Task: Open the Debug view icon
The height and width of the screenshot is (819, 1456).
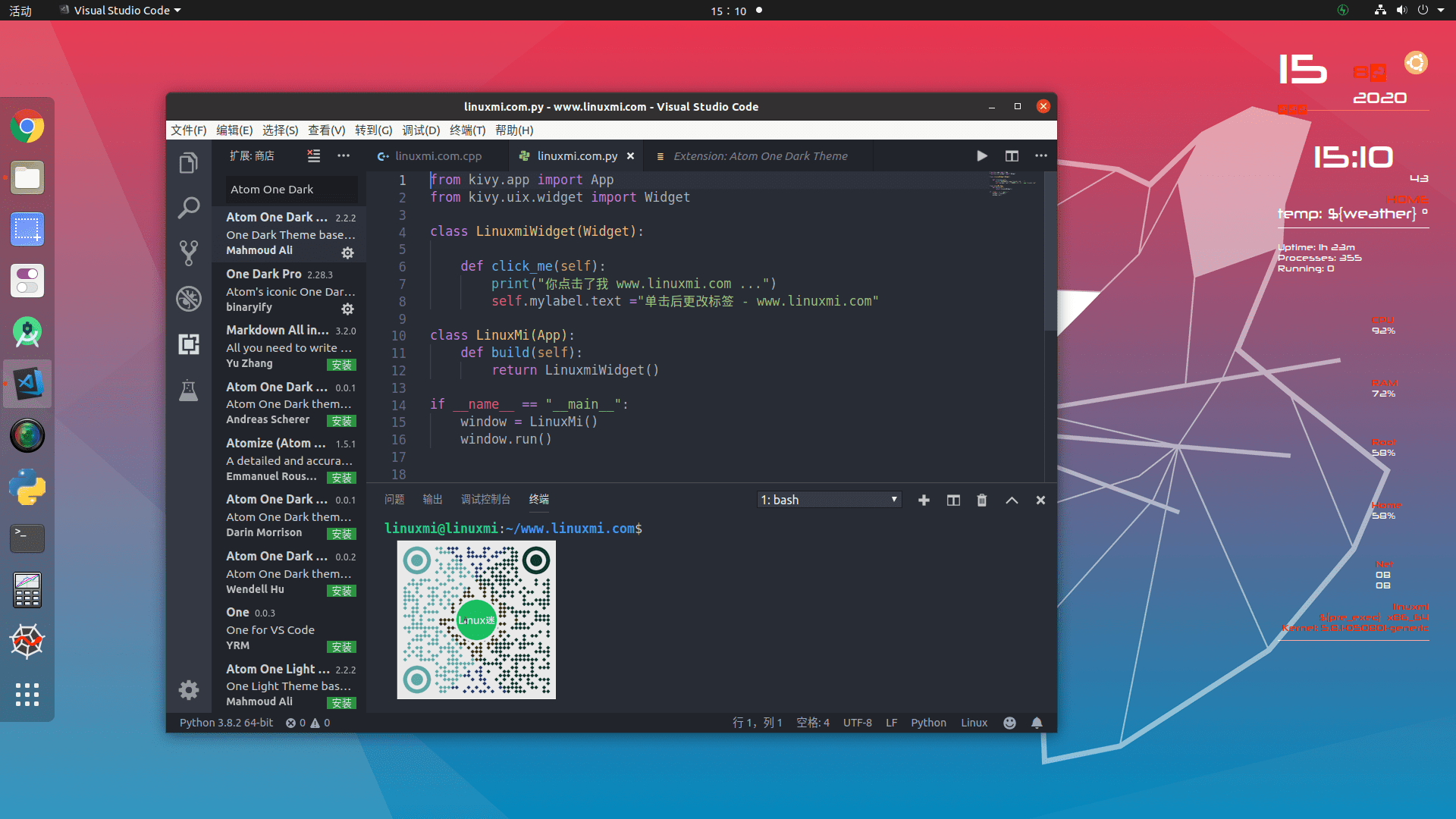Action: (188, 299)
